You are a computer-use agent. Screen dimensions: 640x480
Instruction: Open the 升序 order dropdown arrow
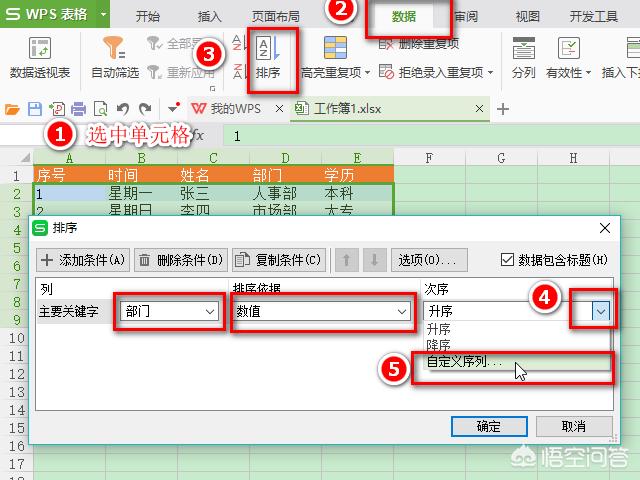point(600,311)
